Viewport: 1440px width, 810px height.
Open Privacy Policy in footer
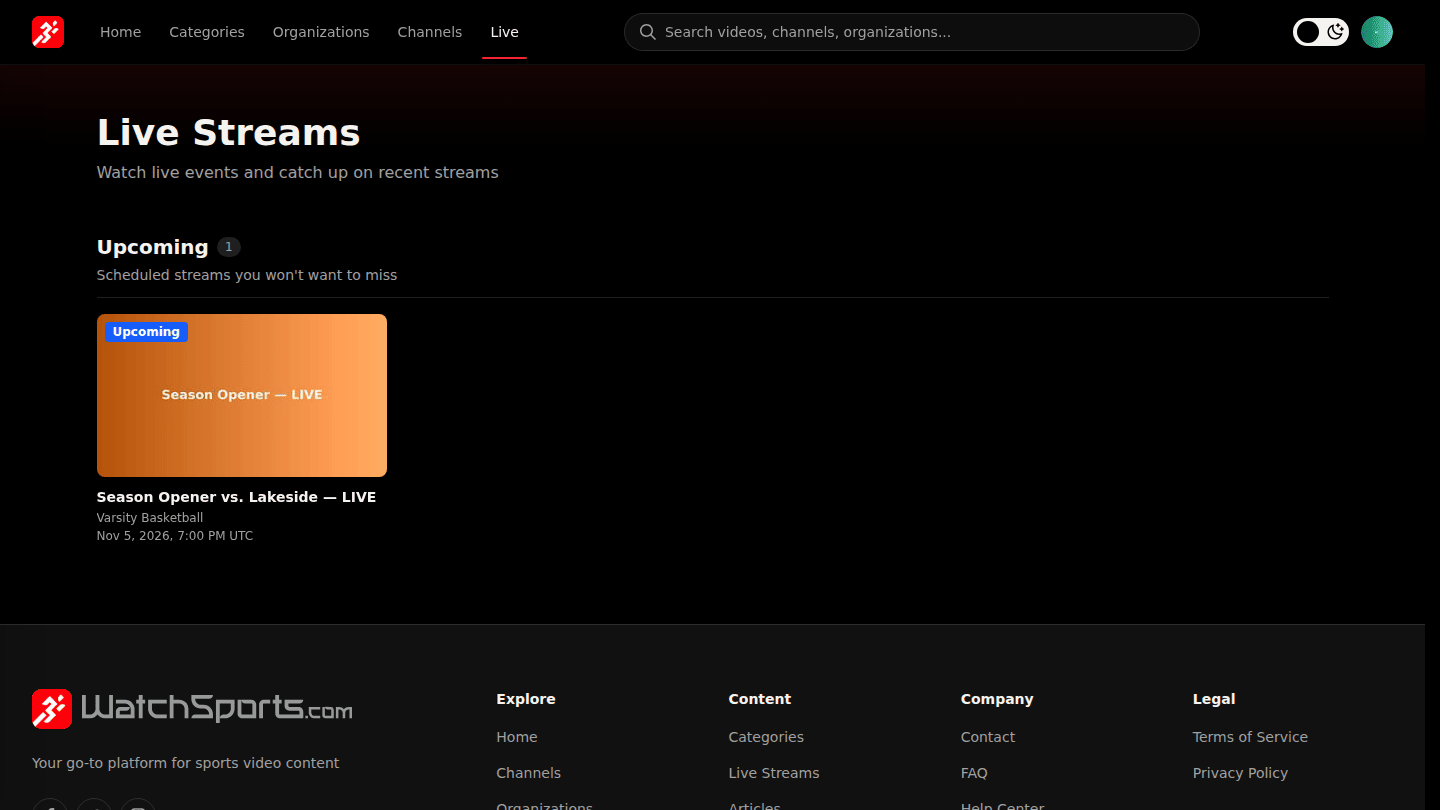pos(1240,773)
